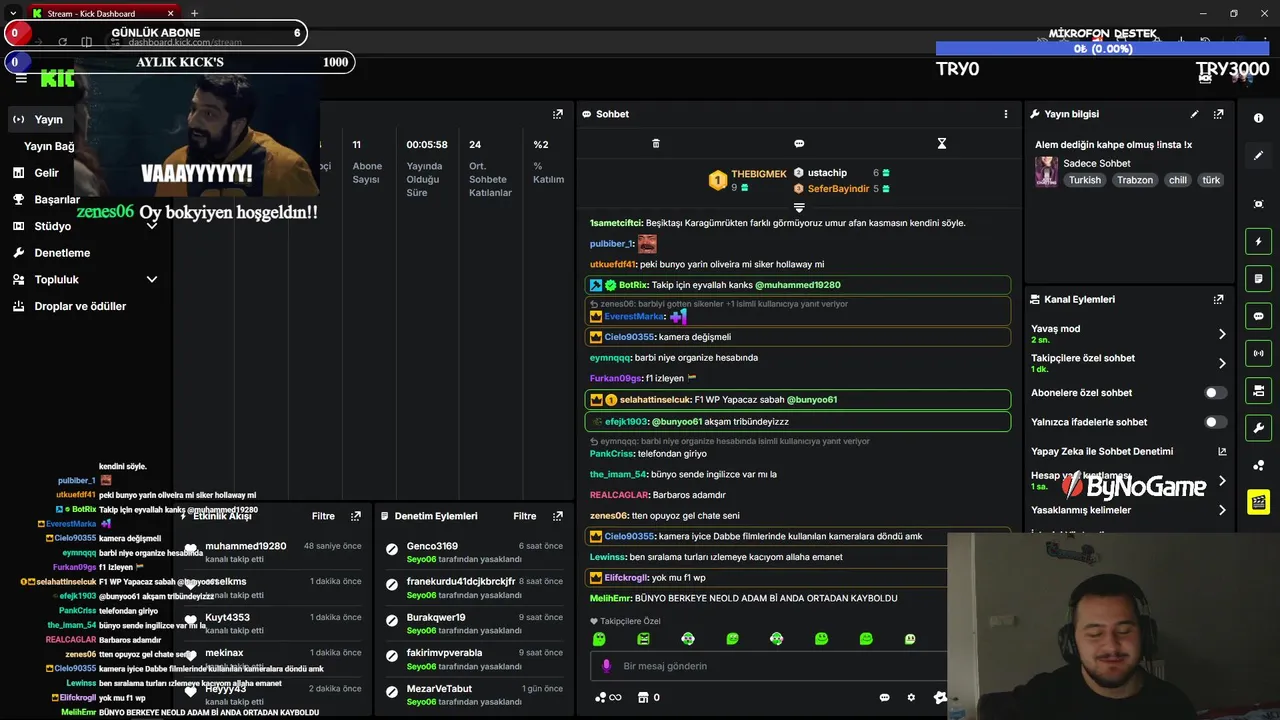Click the yellow clapperboard clip icon
Image resolution: width=1280 pixels, height=720 pixels.
click(1258, 502)
